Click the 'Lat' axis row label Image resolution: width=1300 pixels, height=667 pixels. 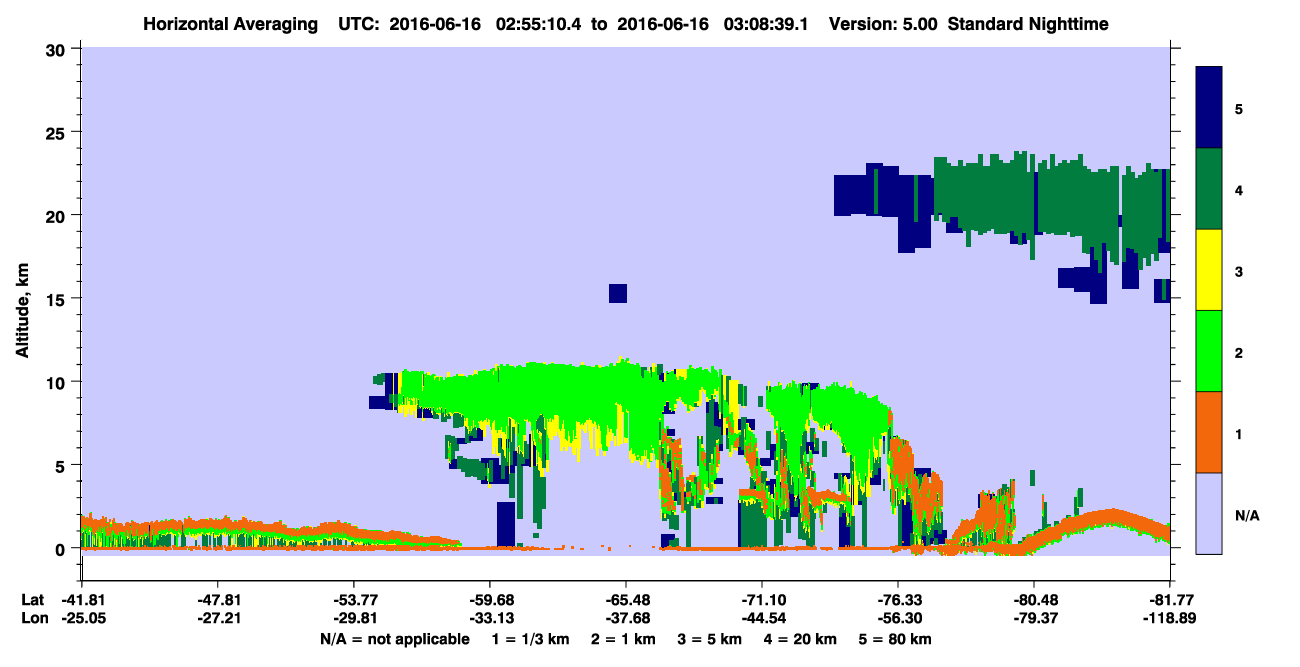32,600
